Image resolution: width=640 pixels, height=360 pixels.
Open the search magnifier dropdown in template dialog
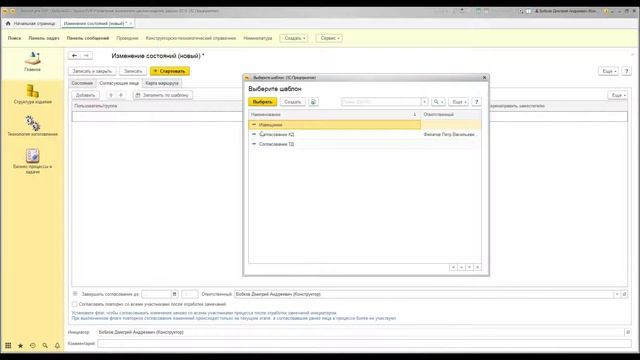pos(438,102)
